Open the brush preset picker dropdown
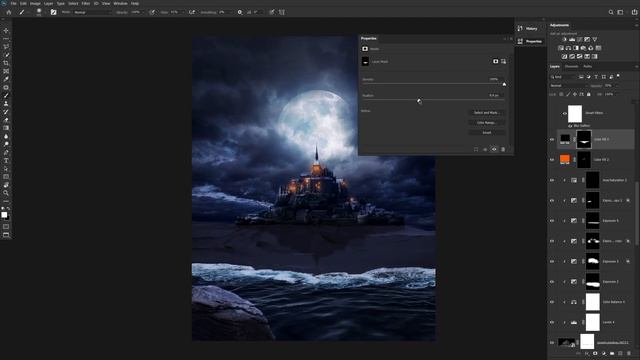Image resolution: width=640 pixels, height=360 pixels. click(x=39, y=12)
